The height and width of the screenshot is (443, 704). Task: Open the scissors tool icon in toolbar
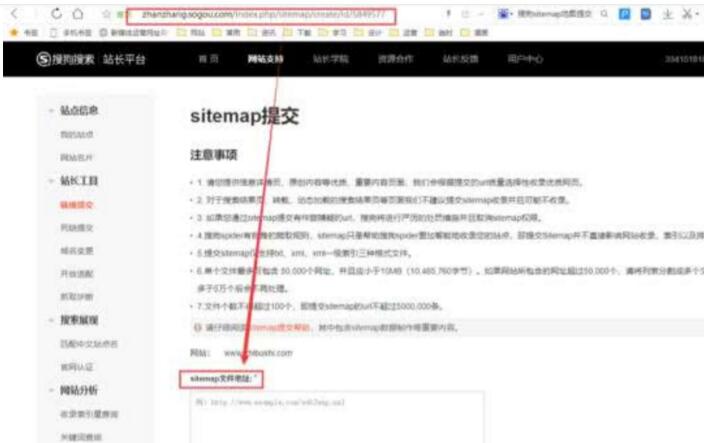pos(687,14)
